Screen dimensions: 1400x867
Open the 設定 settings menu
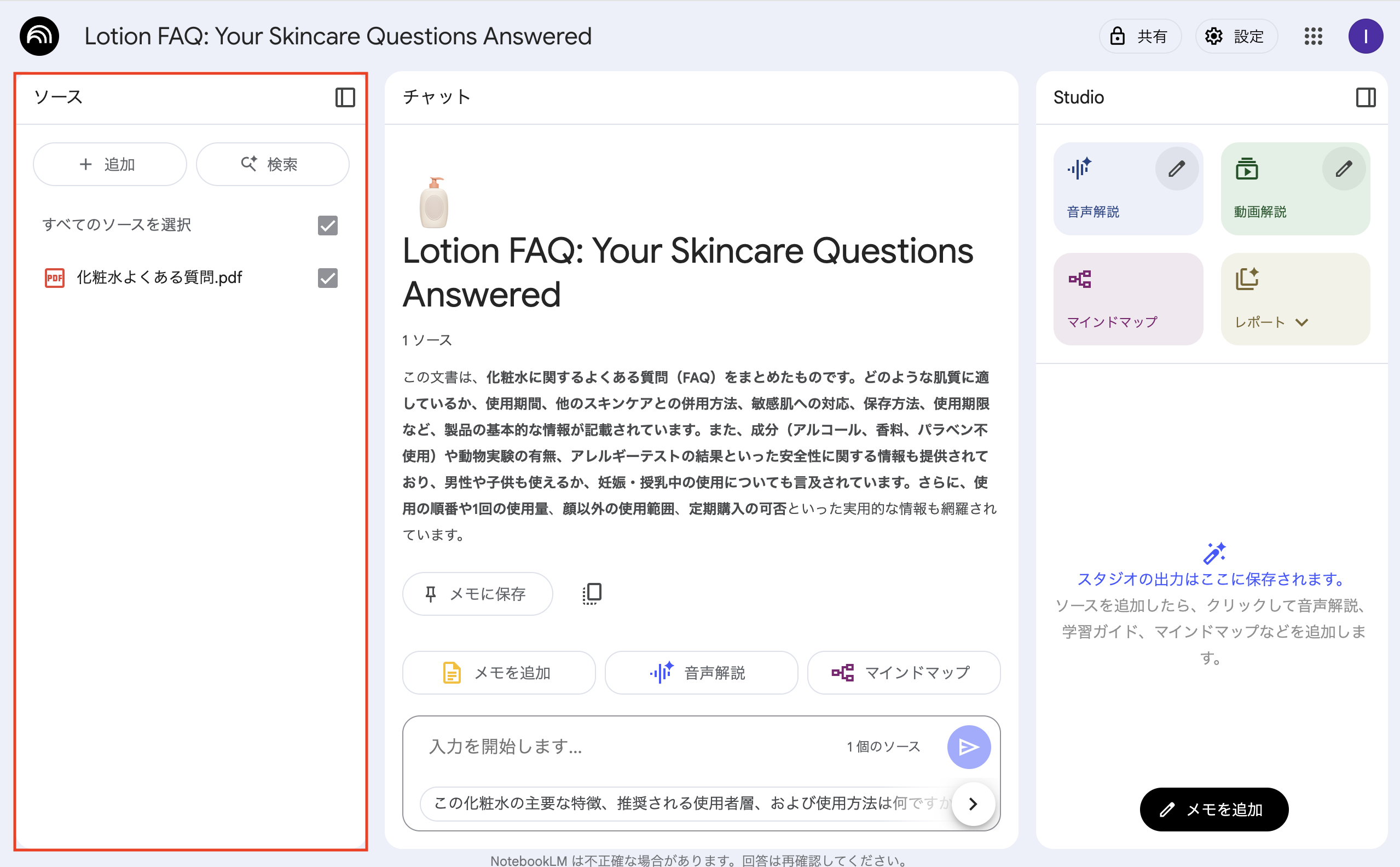coord(1235,36)
